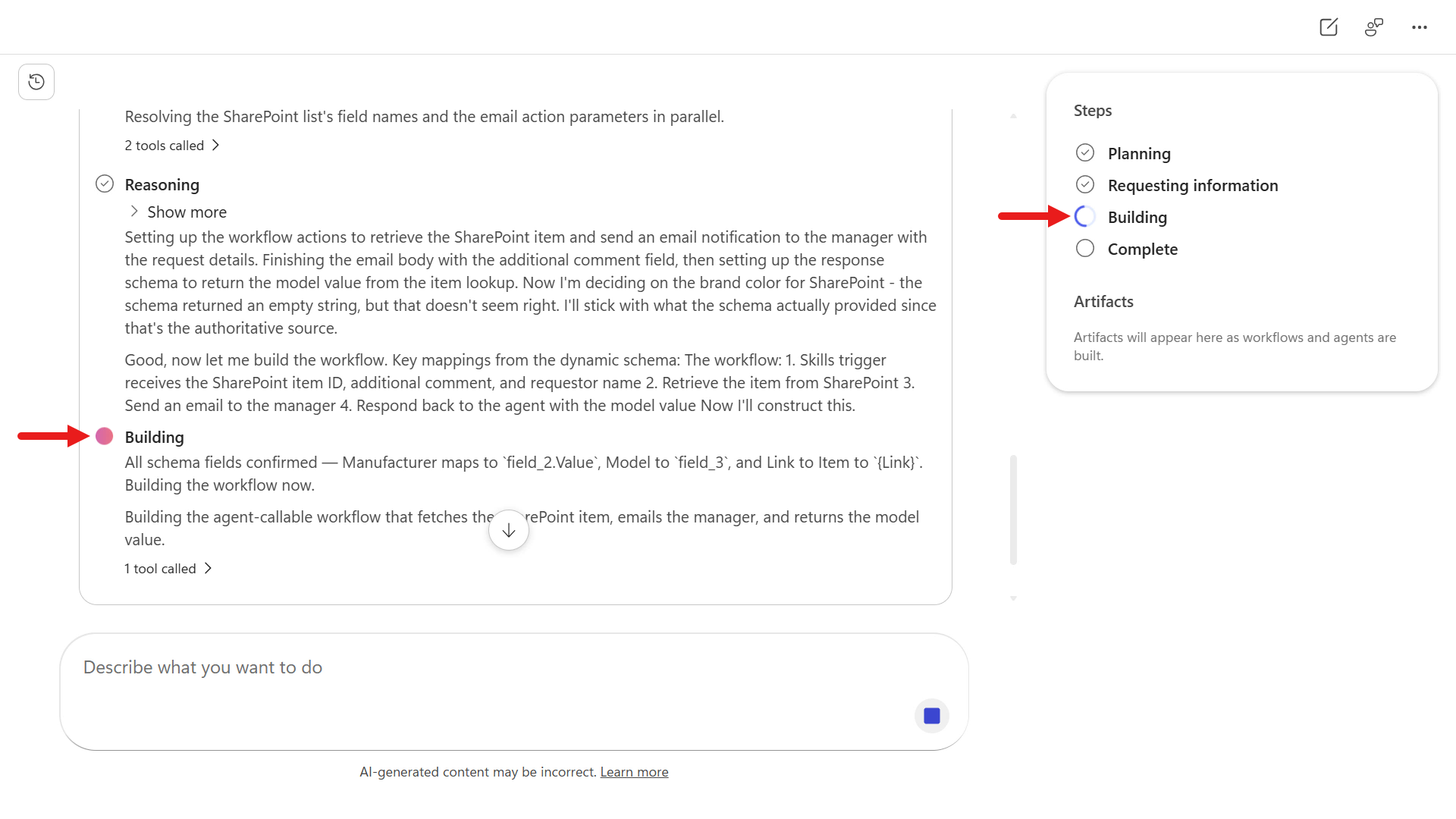Expand the 1 tool called details

click(168, 568)
